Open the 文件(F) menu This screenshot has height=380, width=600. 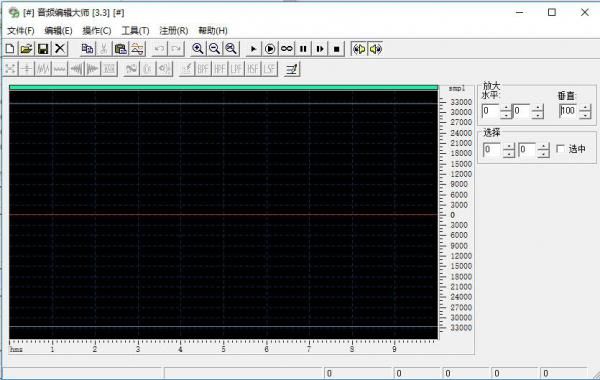(21, 31)
